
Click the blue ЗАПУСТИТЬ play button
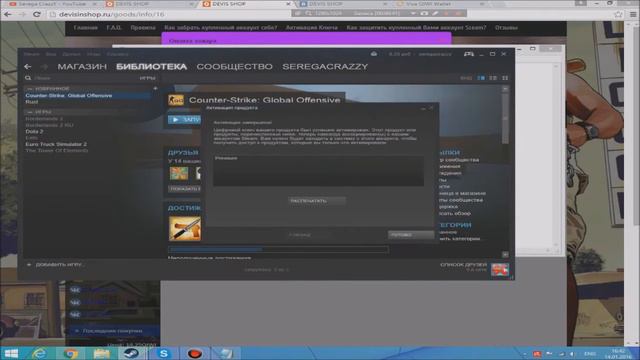click(184, 120)
